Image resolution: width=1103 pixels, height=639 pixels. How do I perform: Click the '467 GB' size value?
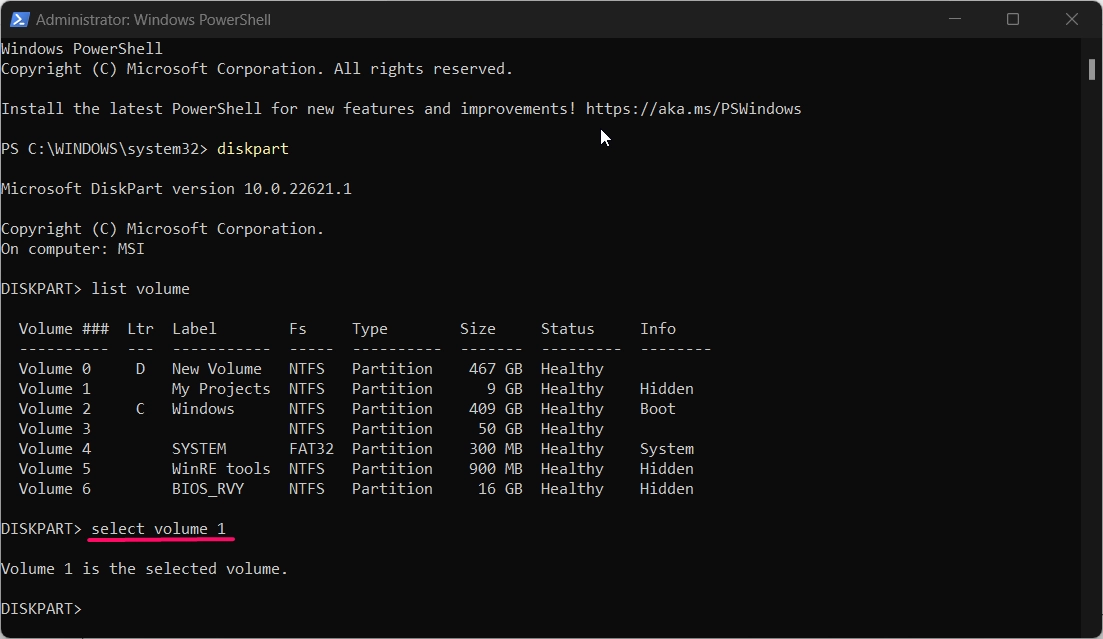[496, 369]
